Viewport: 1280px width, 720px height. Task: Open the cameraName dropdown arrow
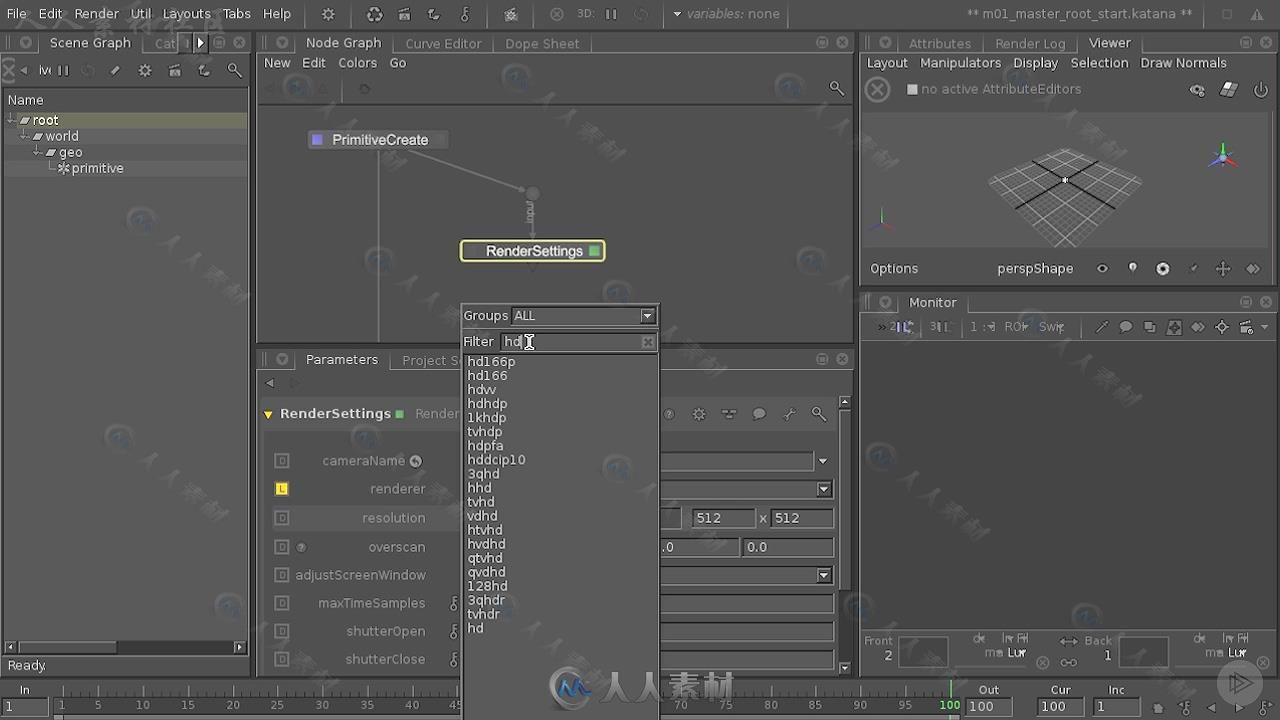pyautogui.click(x=823, y=461)
